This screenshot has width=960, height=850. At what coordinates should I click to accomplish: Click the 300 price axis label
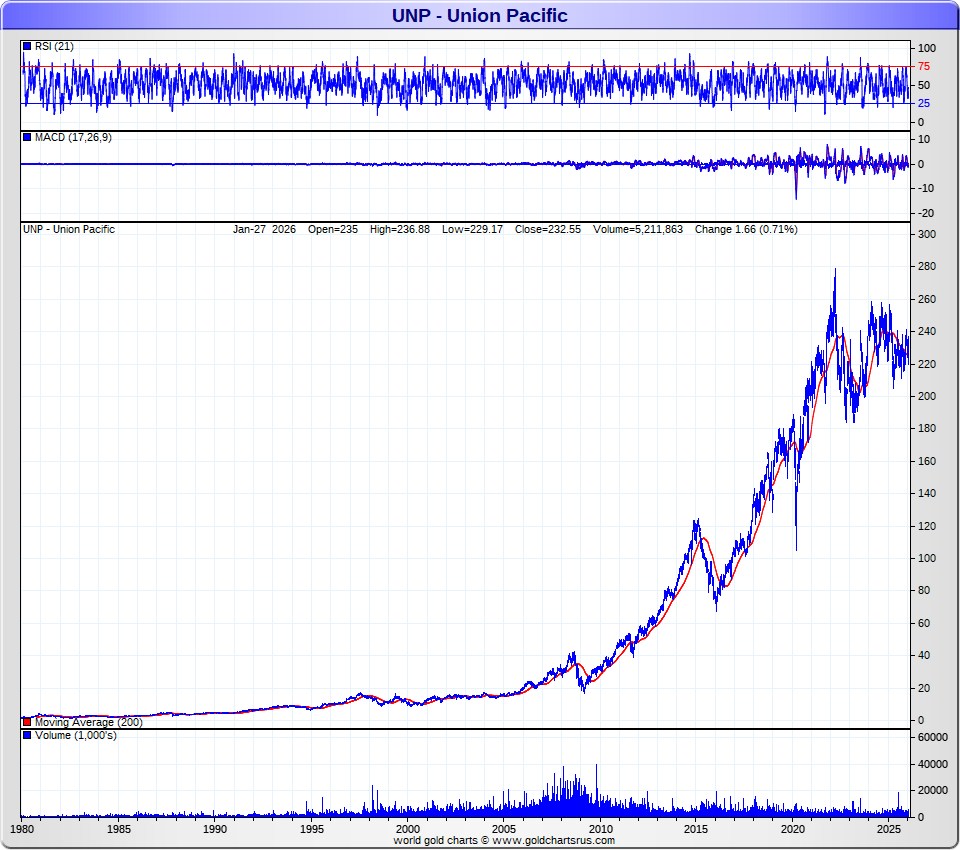pos(927,235)
